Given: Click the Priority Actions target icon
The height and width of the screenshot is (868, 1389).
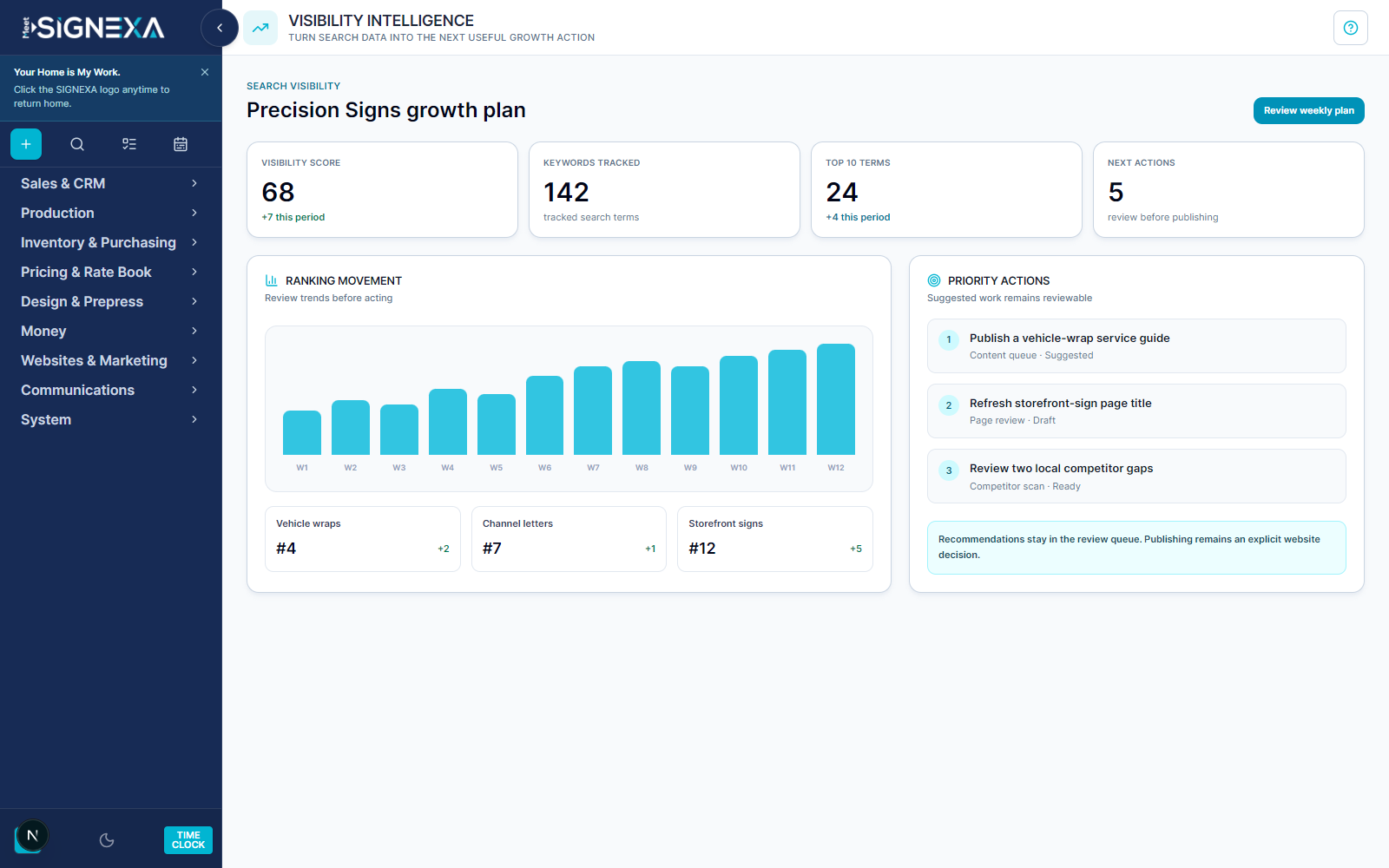Looking at the screenshot, I should [934, 280].
